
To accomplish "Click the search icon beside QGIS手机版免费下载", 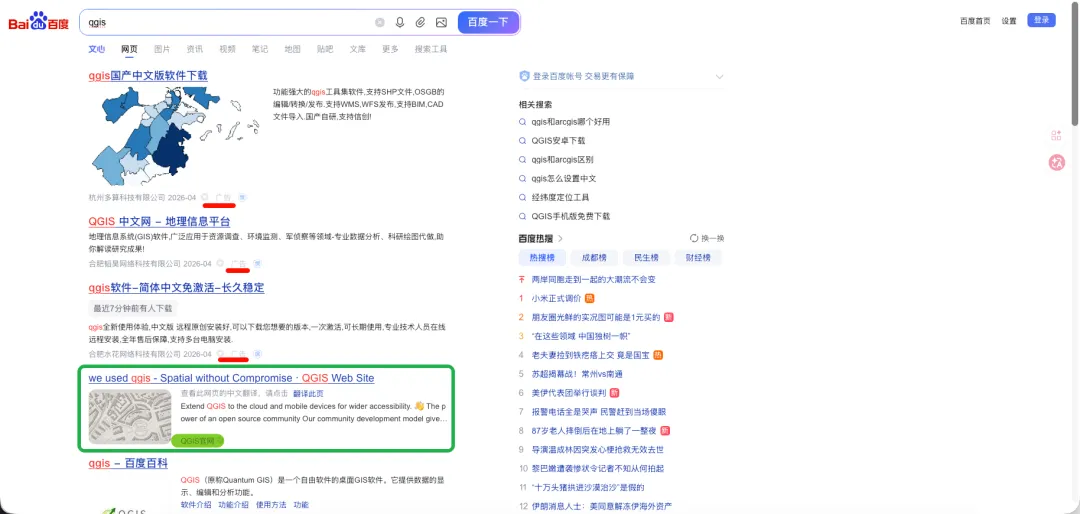I will 523,216.
